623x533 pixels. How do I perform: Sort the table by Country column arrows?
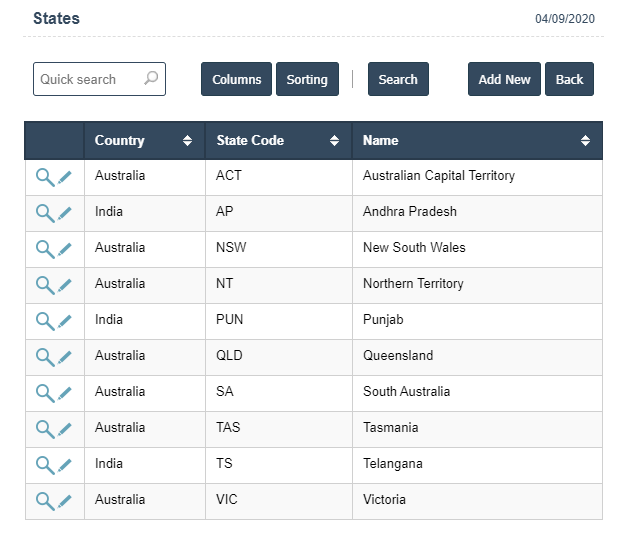click(x=187, y=141)
